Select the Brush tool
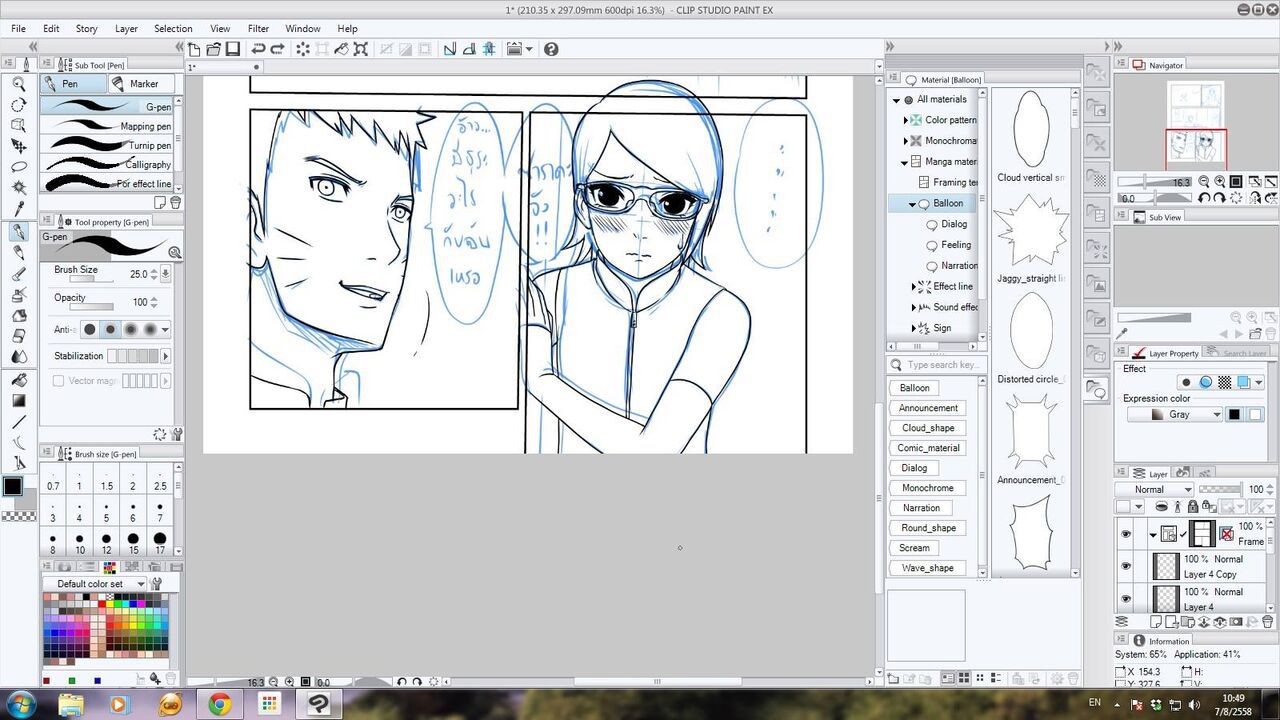The height and width of the screenshot is (720, 1280). coord(18,274)
